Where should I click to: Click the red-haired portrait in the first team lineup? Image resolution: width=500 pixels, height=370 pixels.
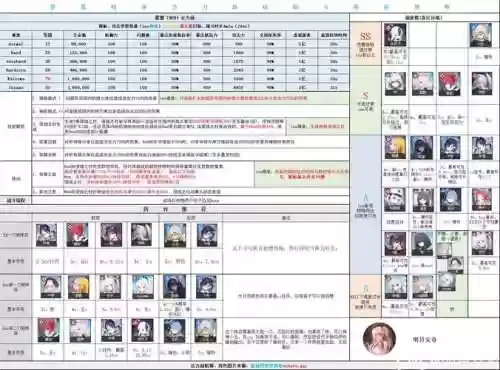click(77, 235)
